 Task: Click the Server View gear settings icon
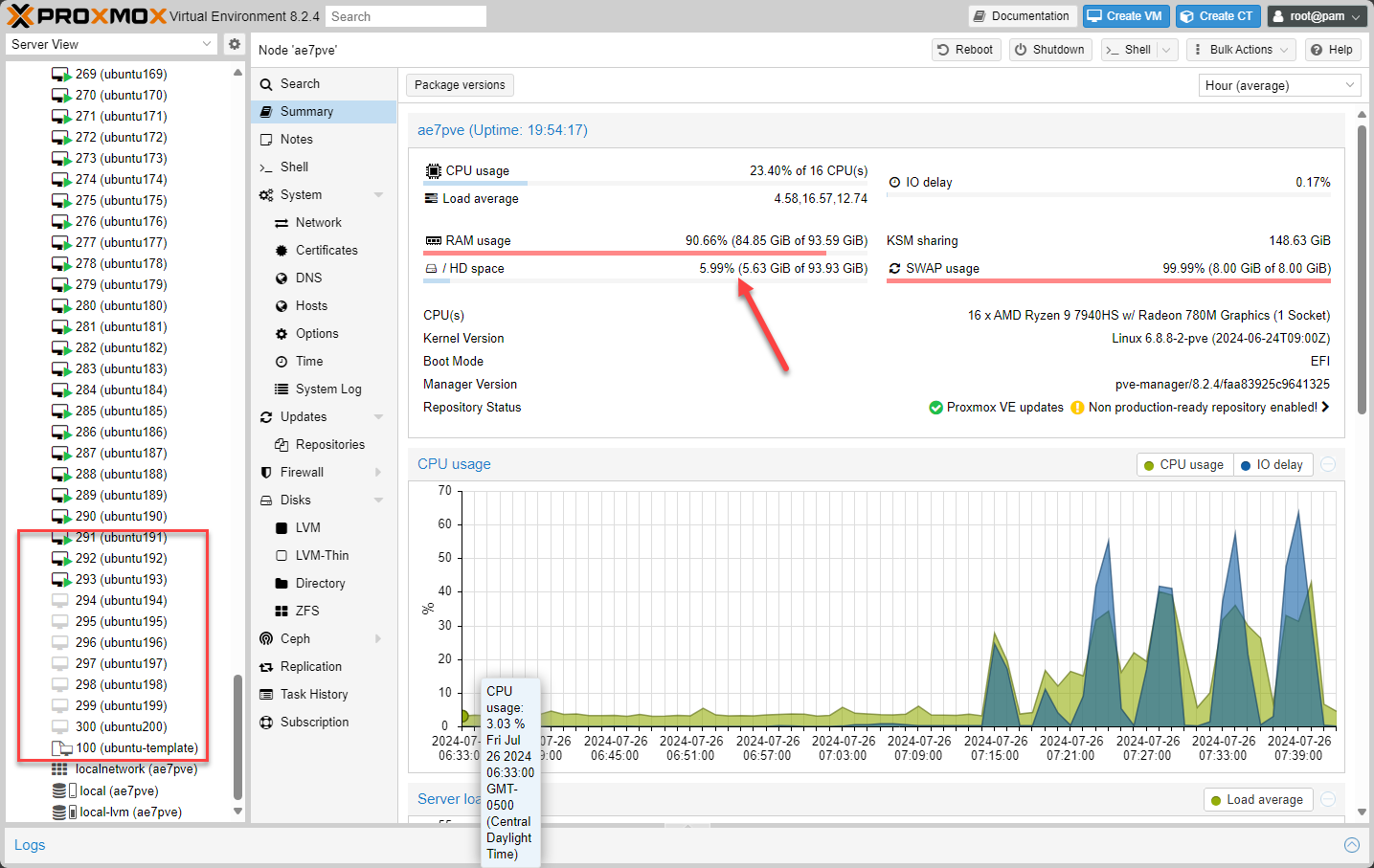(x=235, y=44)
